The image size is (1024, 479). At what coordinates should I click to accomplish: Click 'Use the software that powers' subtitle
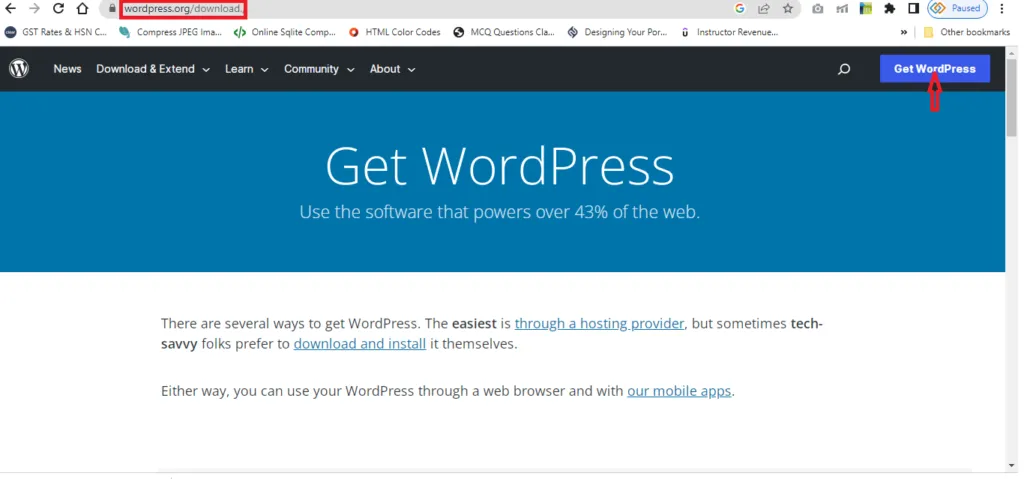click(499, 212)
